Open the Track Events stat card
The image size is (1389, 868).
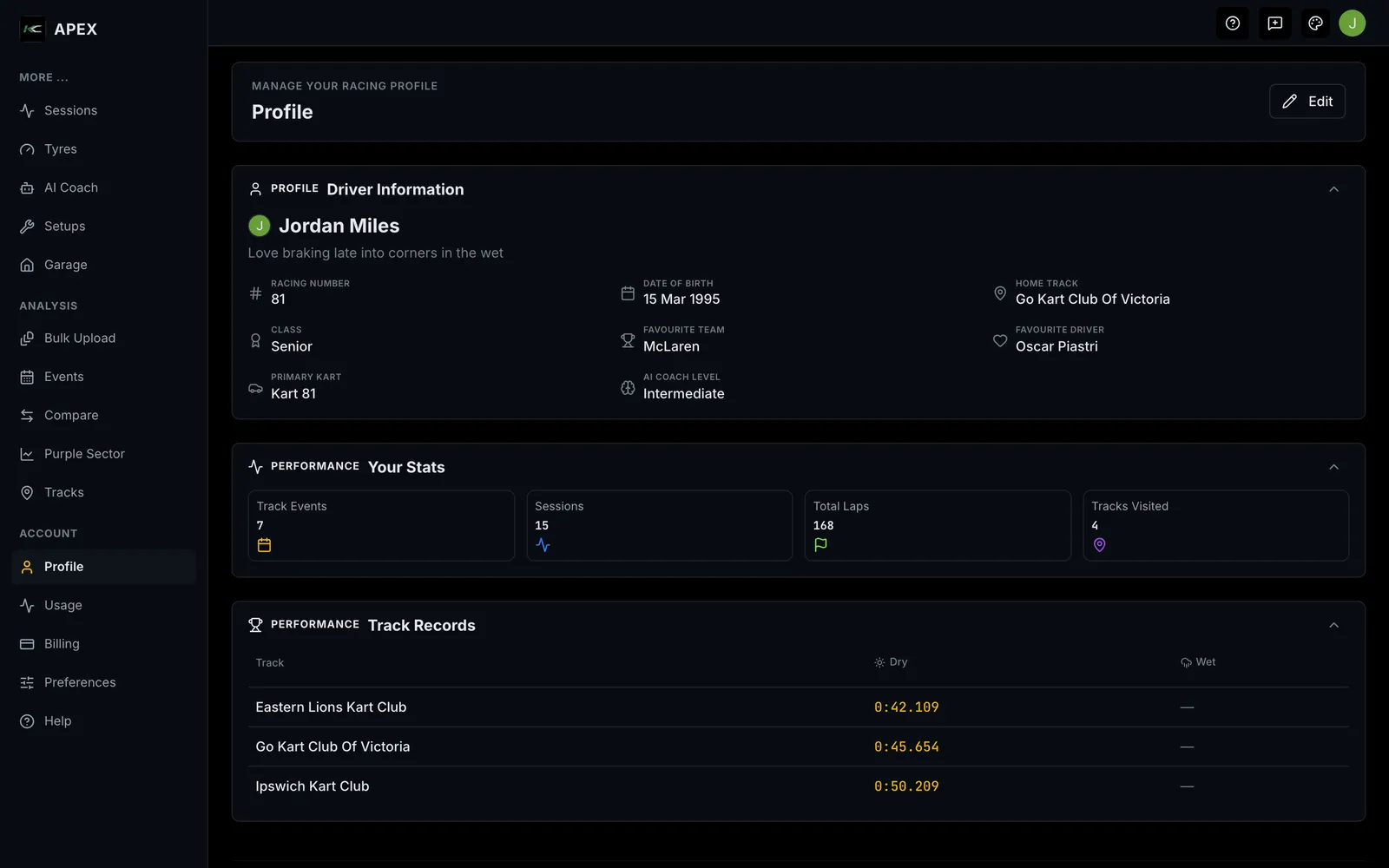click(381, 525)
